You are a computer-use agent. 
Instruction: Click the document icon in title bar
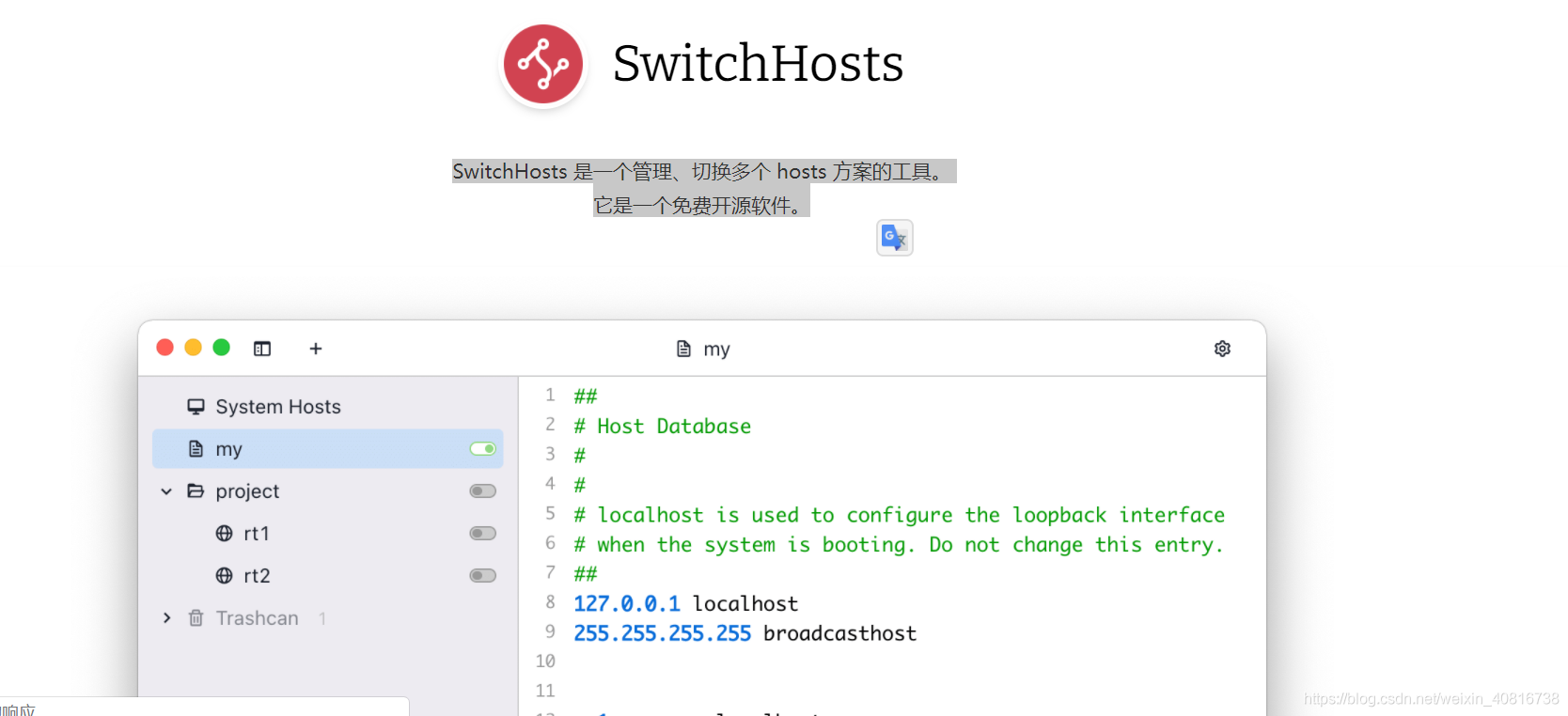coord(683,349)
